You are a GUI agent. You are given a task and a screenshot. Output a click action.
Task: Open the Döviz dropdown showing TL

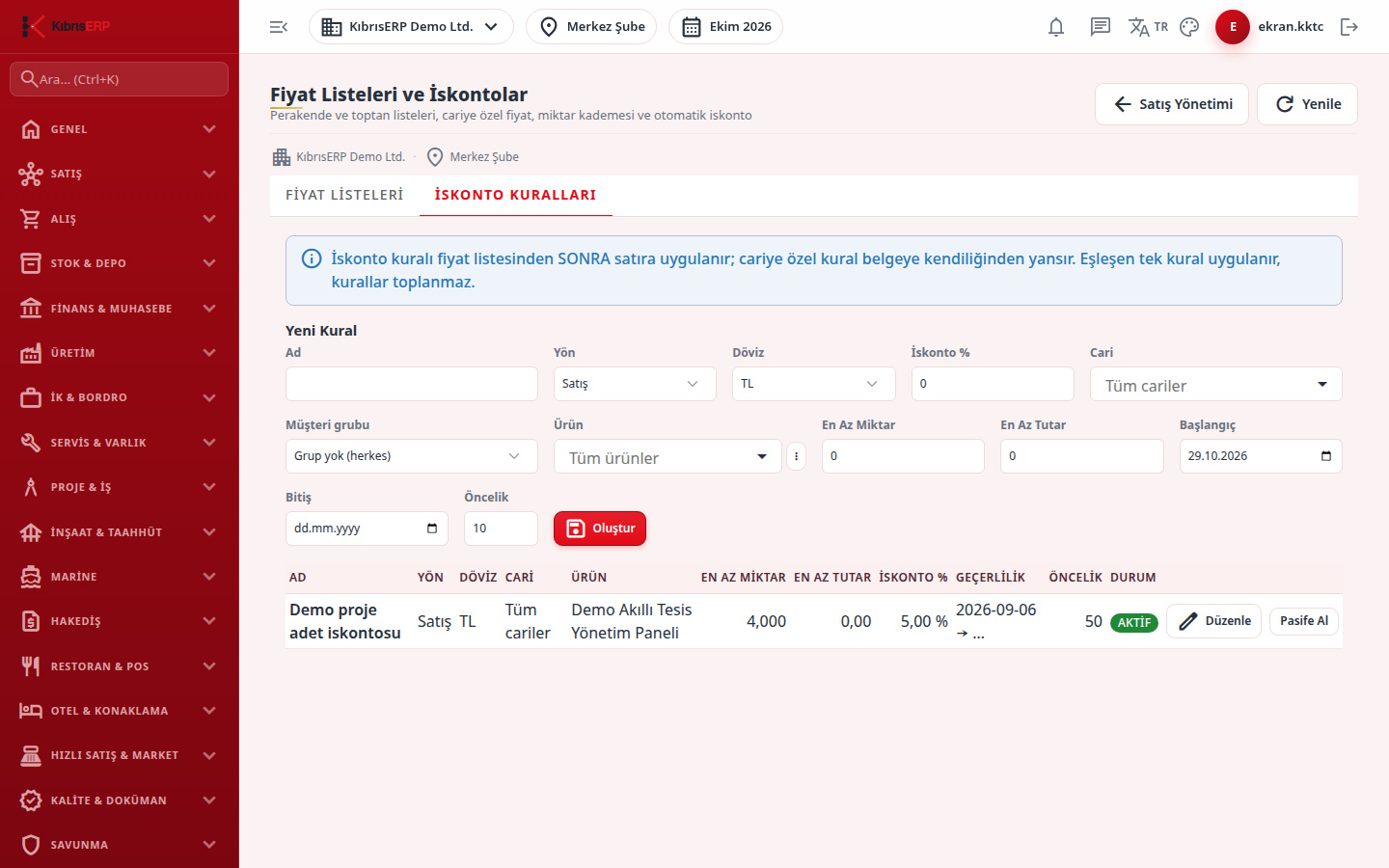pos(814,384)
